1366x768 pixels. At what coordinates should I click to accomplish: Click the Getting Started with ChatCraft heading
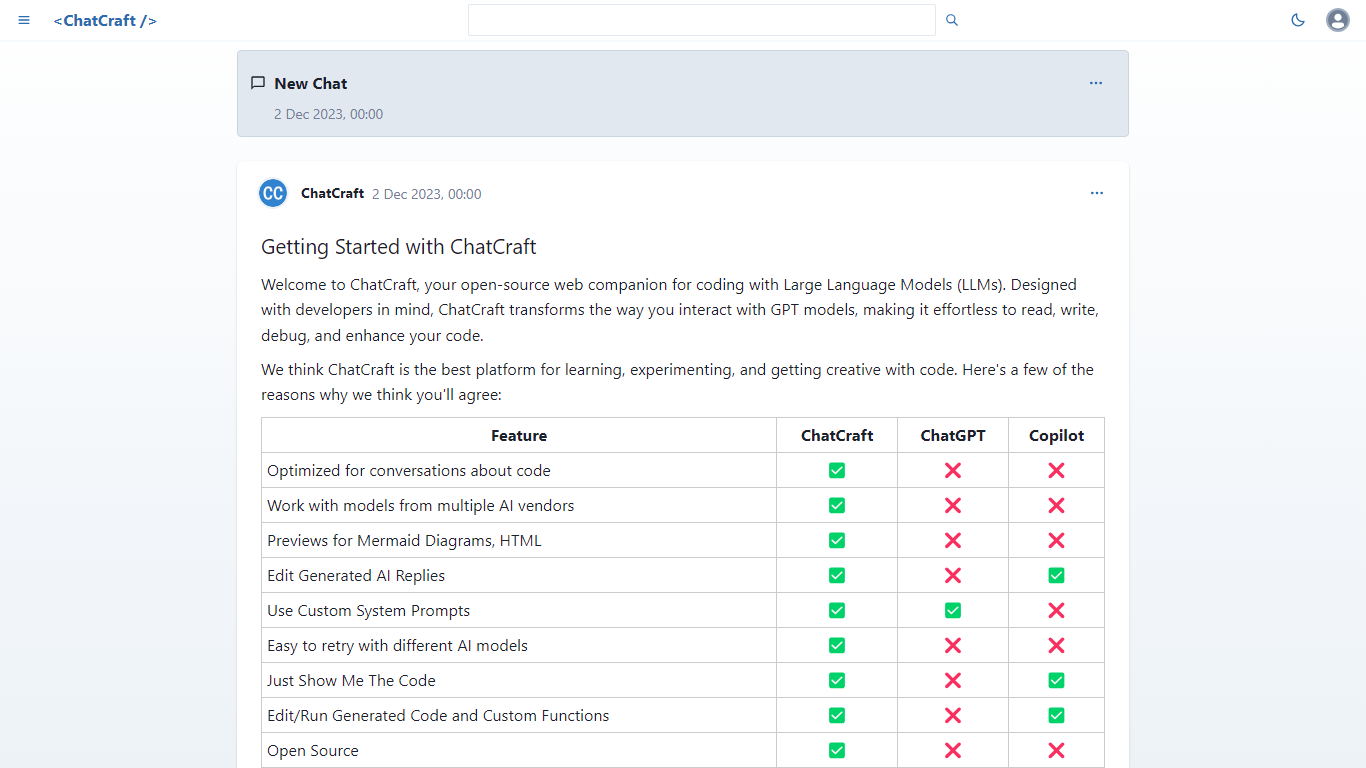tap(399, 247)
